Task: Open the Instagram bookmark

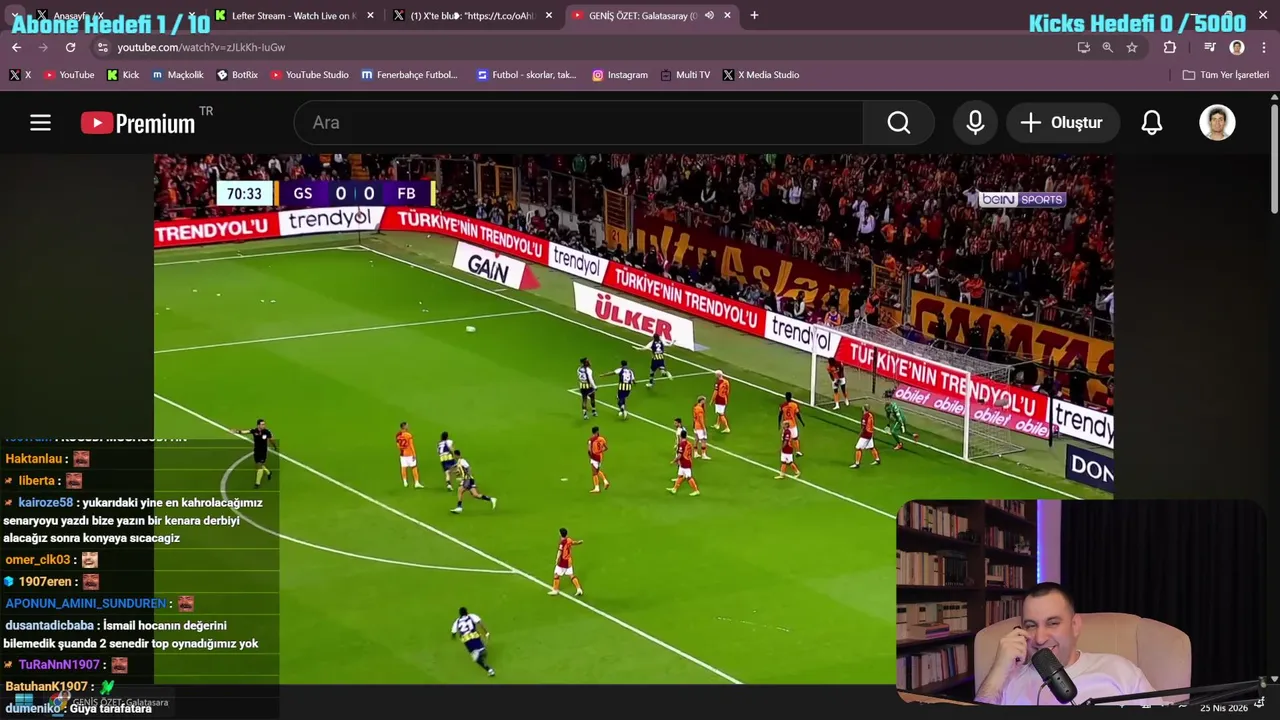Action: click(x=620, y=75)
